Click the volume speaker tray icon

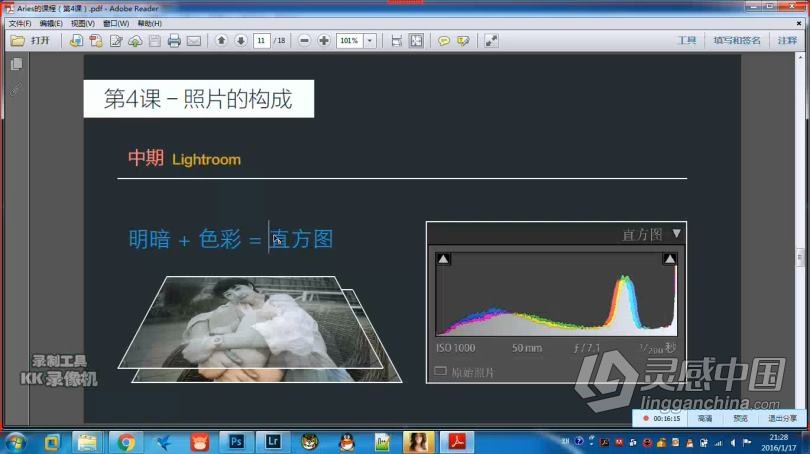tap(733, 443)
